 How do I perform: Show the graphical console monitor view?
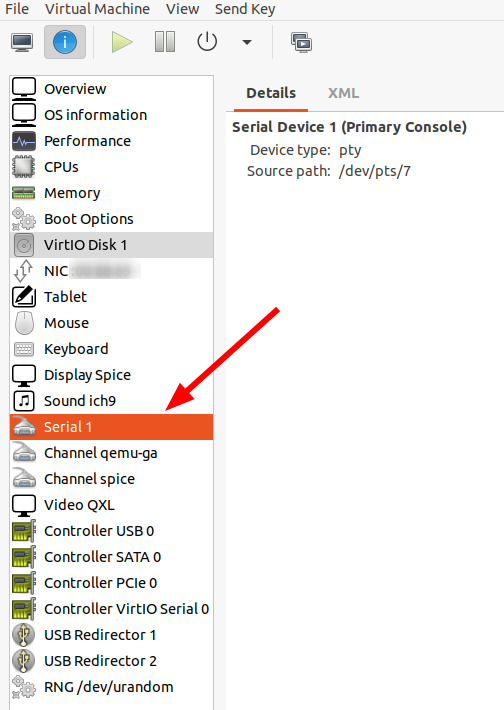tap(22, 43)
